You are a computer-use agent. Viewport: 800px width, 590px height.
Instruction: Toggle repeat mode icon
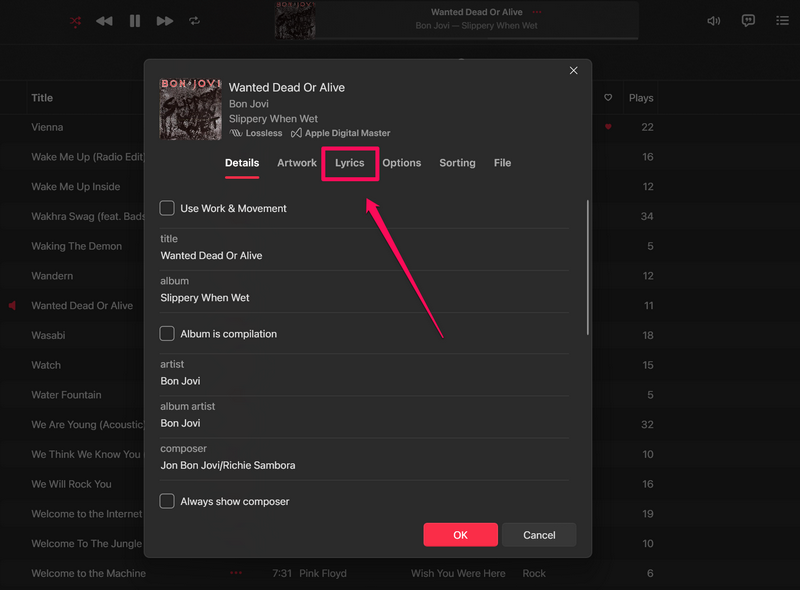(x=194, y=21)
